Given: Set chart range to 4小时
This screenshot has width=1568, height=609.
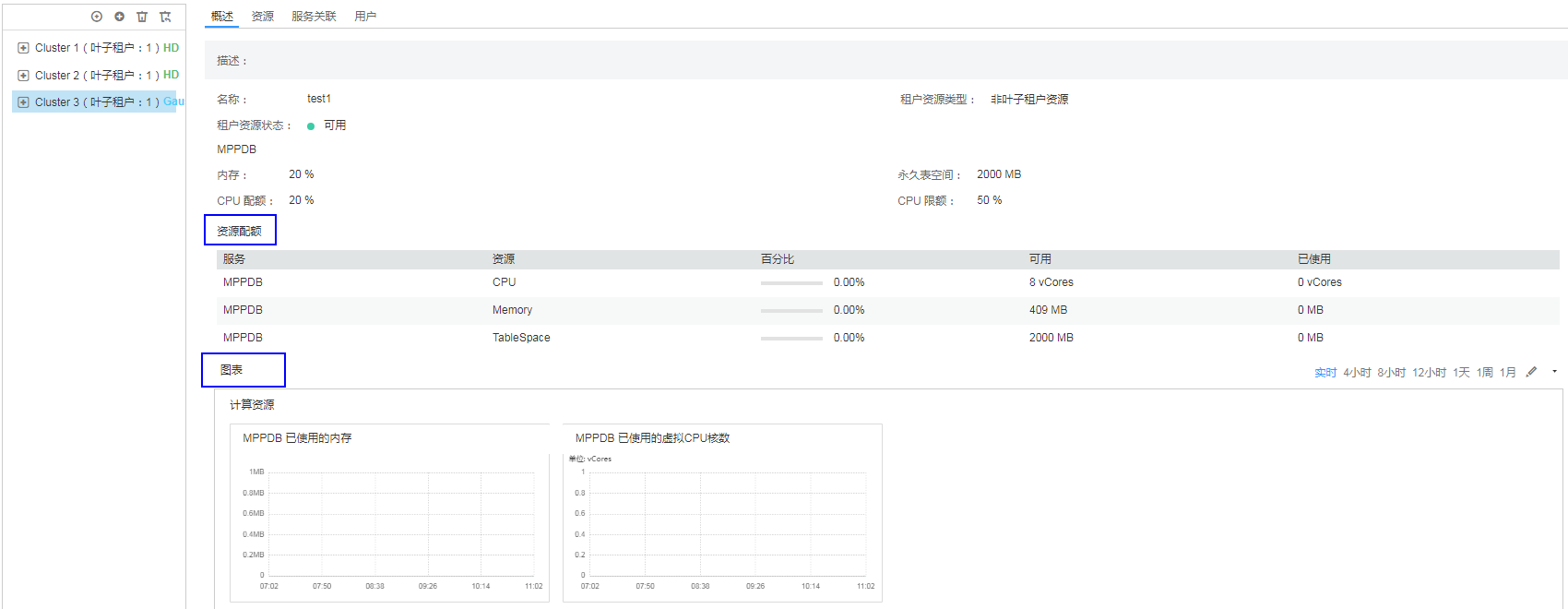Looking at the screenshot, I should [1357, 373].
